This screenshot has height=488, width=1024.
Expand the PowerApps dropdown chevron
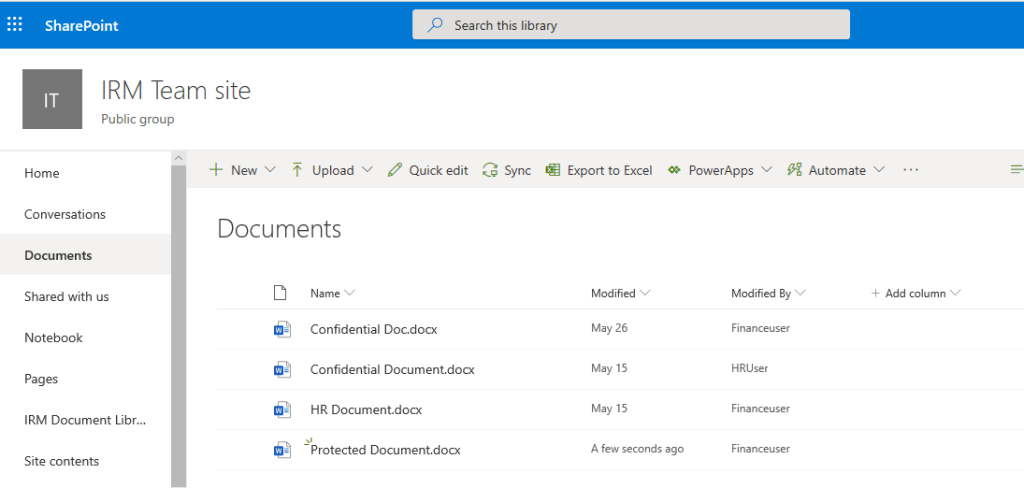pos(767,170)
